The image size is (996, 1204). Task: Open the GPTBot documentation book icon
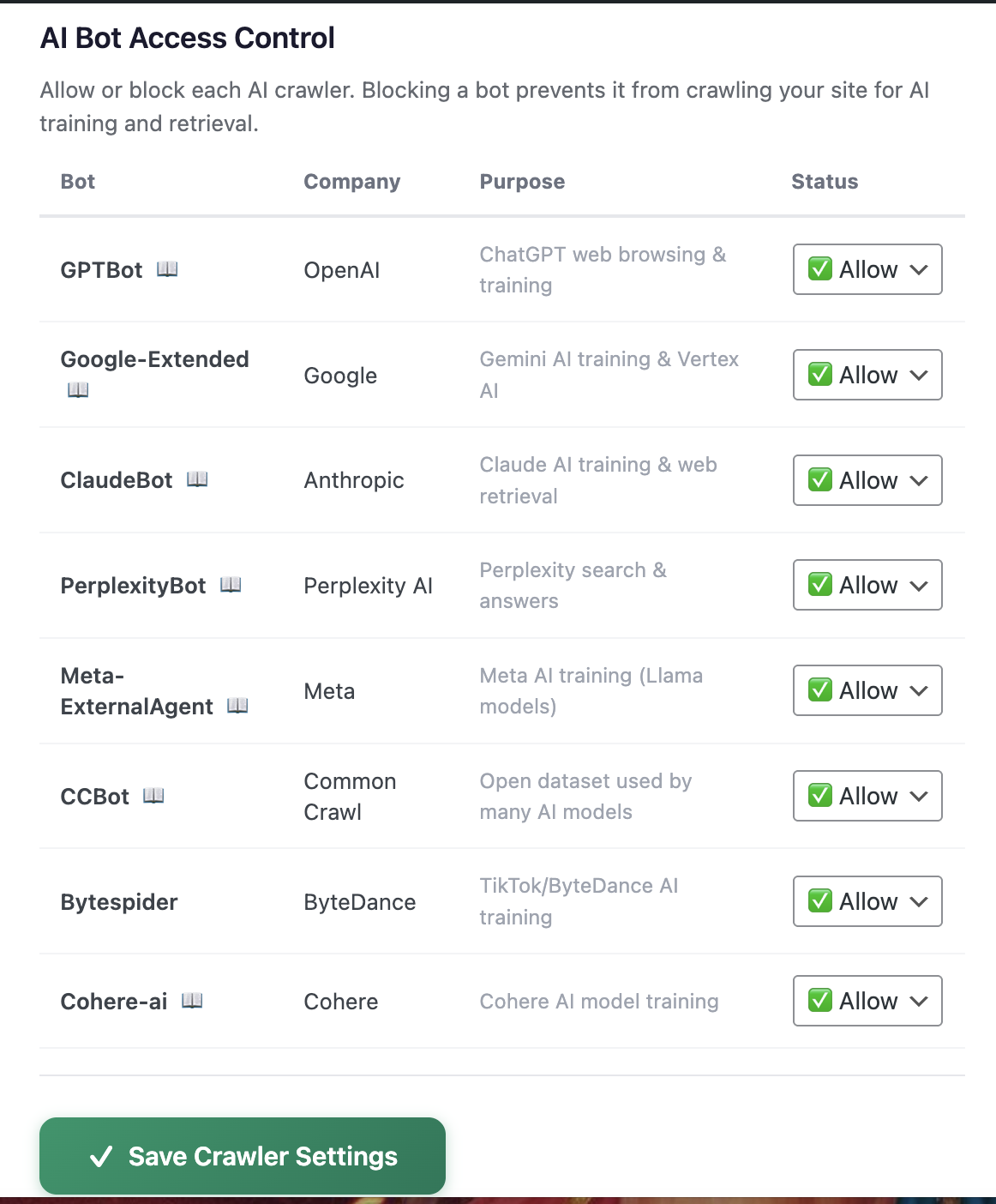tap(167, 269)
